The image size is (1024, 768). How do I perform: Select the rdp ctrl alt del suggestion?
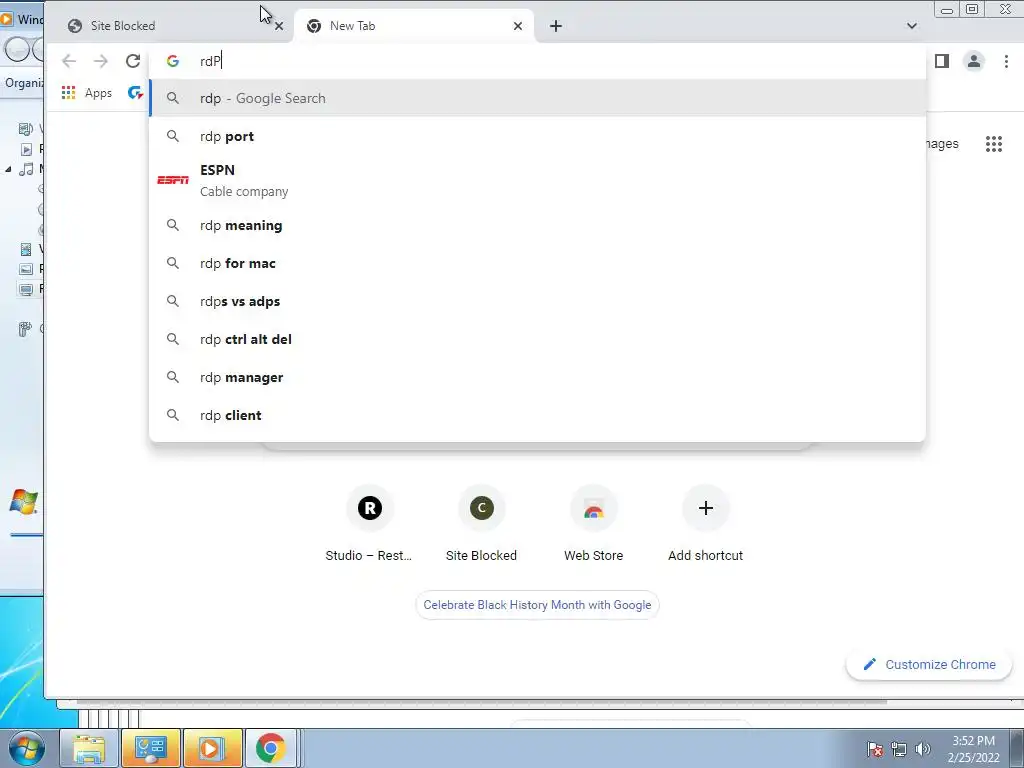click(537, 339)
